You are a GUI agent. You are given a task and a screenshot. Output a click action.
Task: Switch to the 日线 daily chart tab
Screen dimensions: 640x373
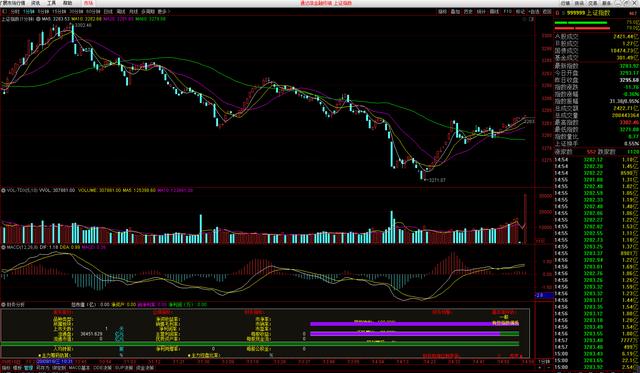[x=108, y=12]
